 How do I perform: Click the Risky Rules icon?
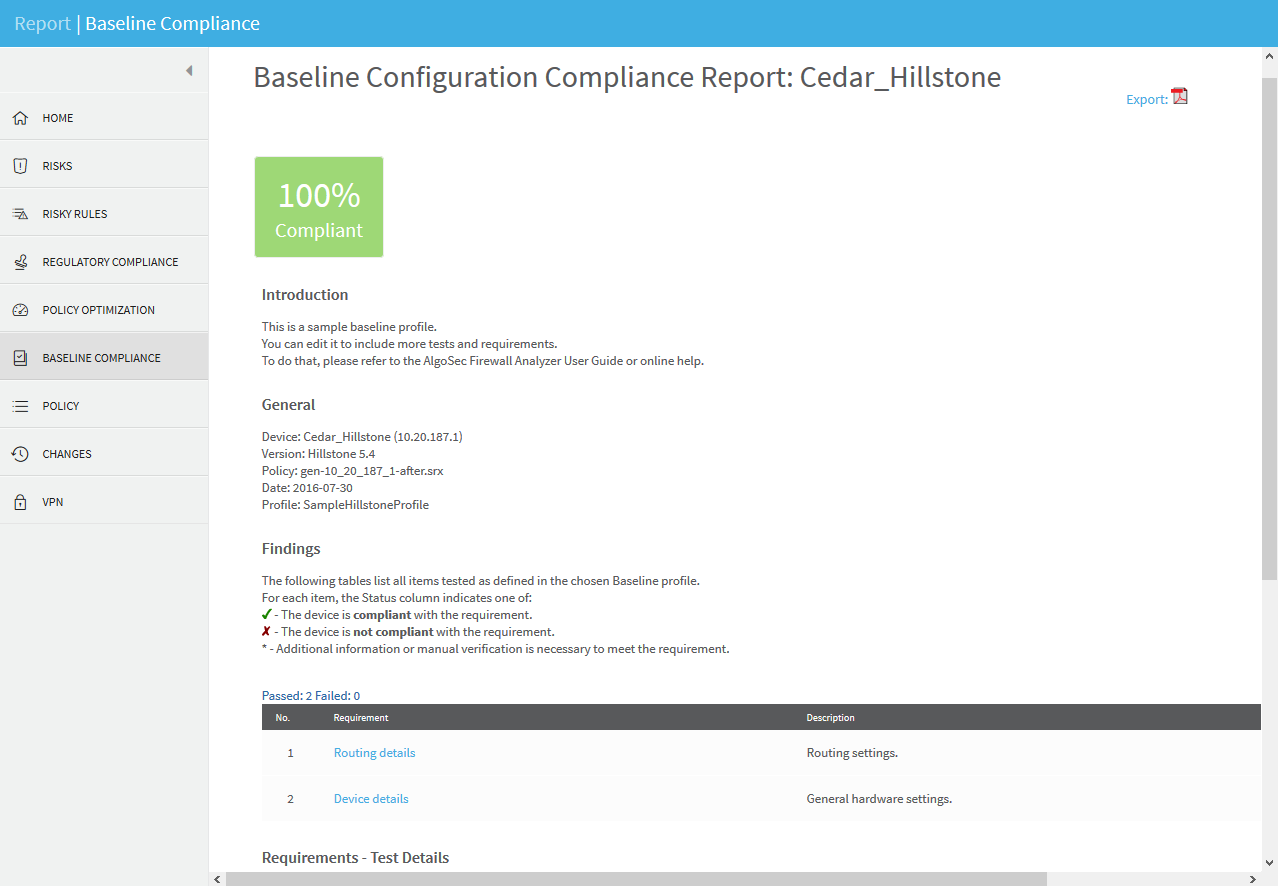coord(20,214)
